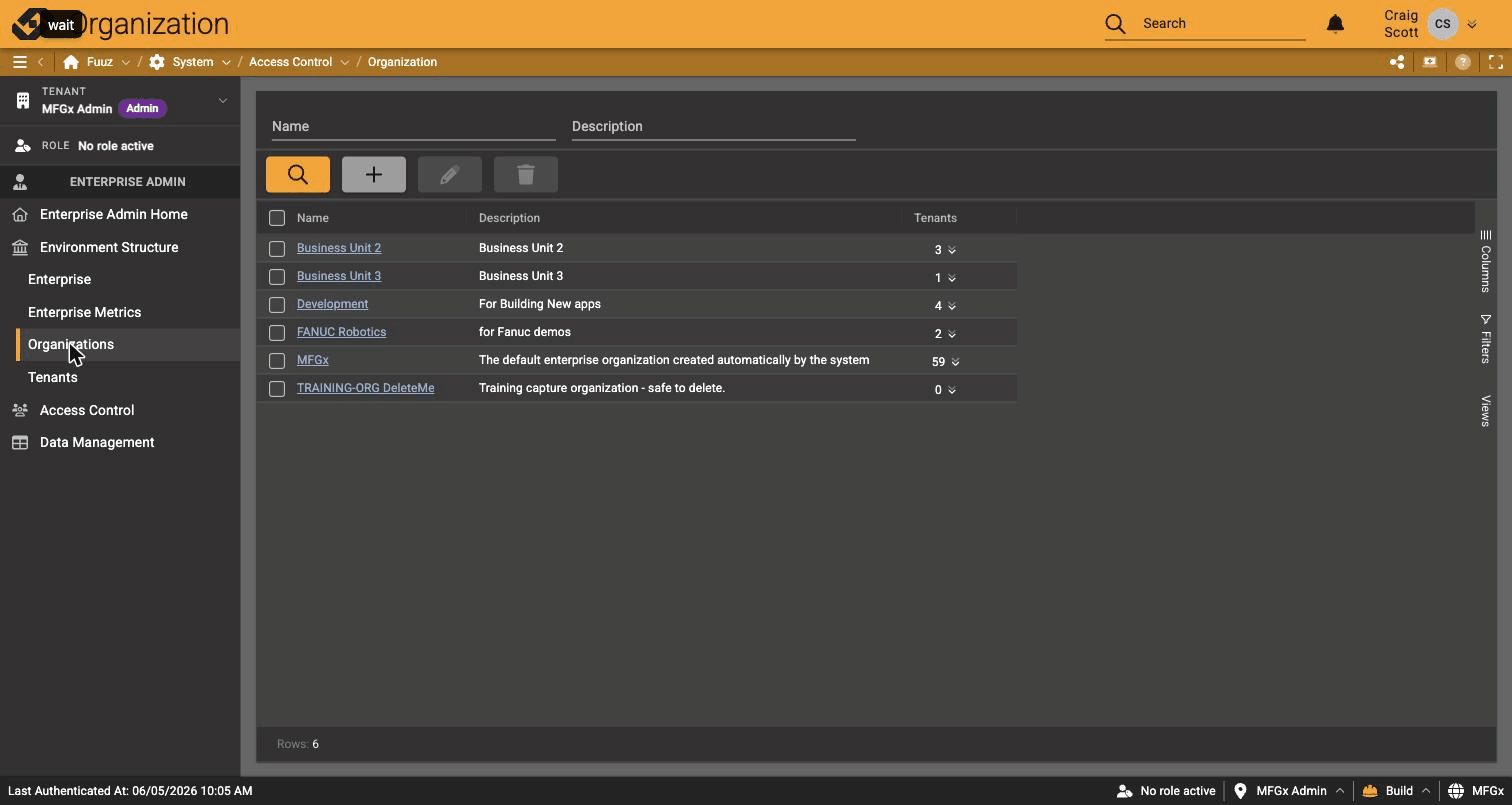Select Enterprise Metrics in sidebar
This screenshot has height=805, width=1512.
[85, 312]
